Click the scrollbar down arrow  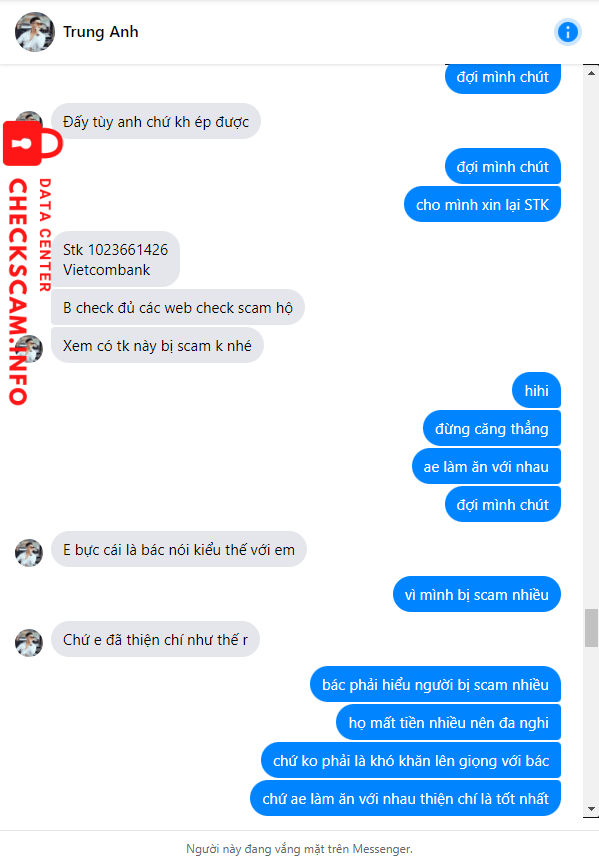pos(591,809)
